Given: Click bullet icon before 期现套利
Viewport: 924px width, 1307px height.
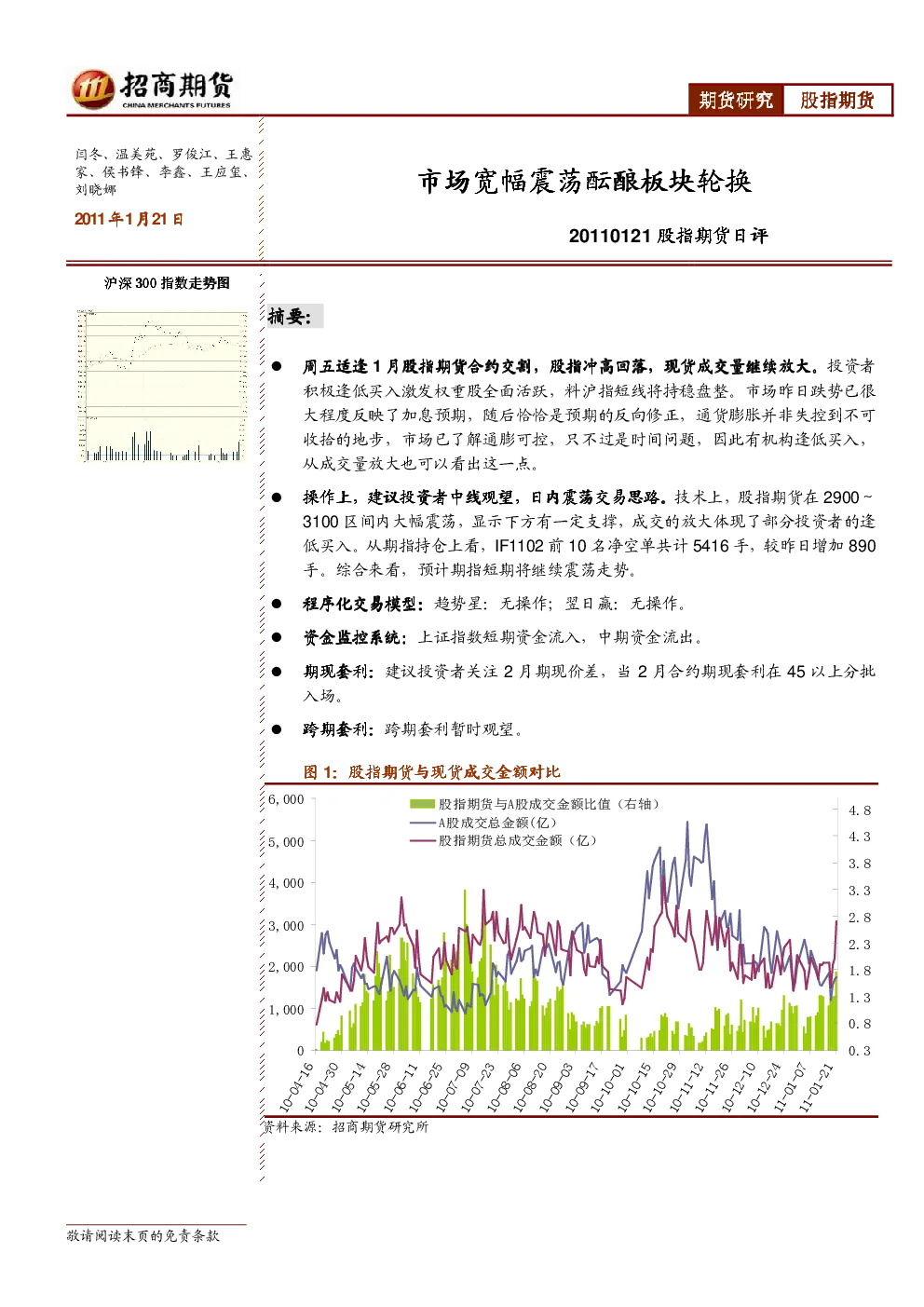Looking at the screenshot, I should click(277, 671).
